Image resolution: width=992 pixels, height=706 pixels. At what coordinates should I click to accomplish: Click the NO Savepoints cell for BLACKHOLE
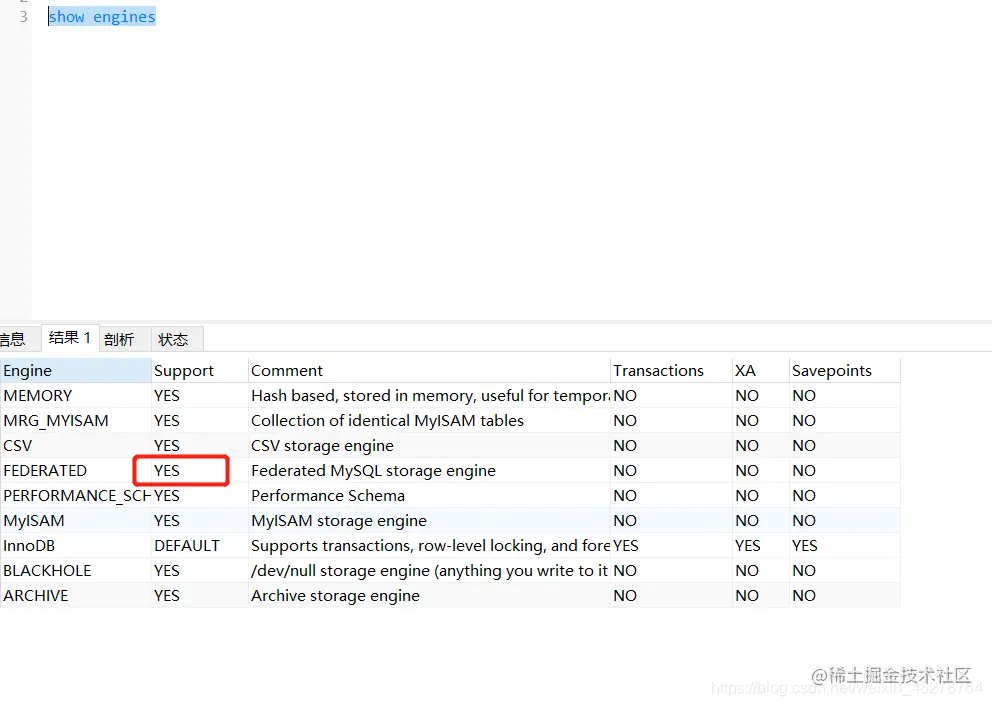click(x=845, y=571)
